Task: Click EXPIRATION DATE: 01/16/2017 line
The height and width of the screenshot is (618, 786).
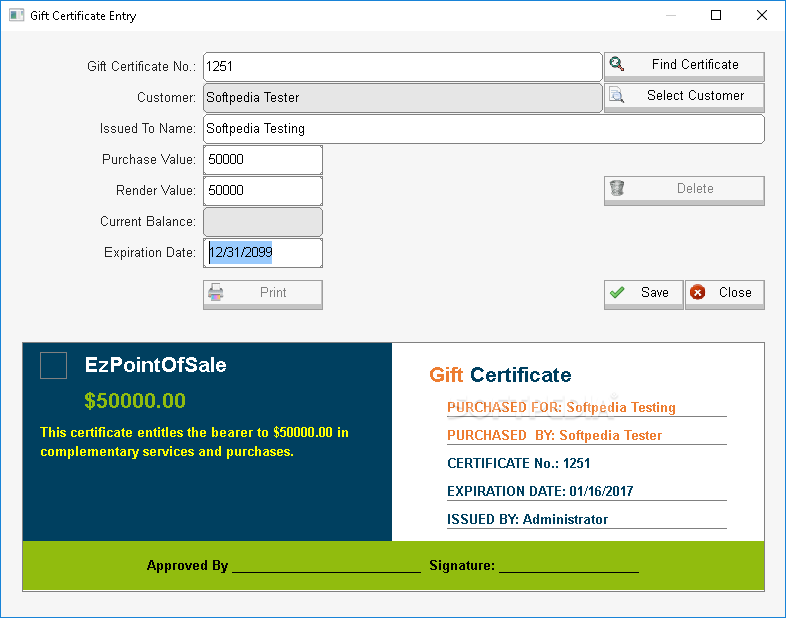Action: click(x=540, y=491)
